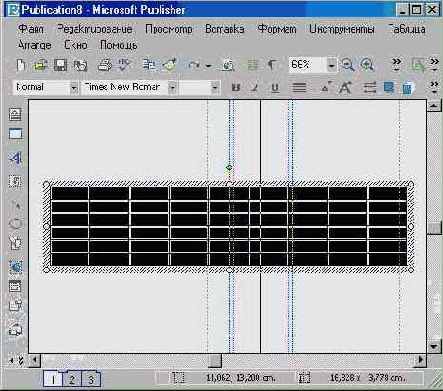443x391 pixels.
Task: Click the Increase Font Size icon
Action: tap(345, 87)
